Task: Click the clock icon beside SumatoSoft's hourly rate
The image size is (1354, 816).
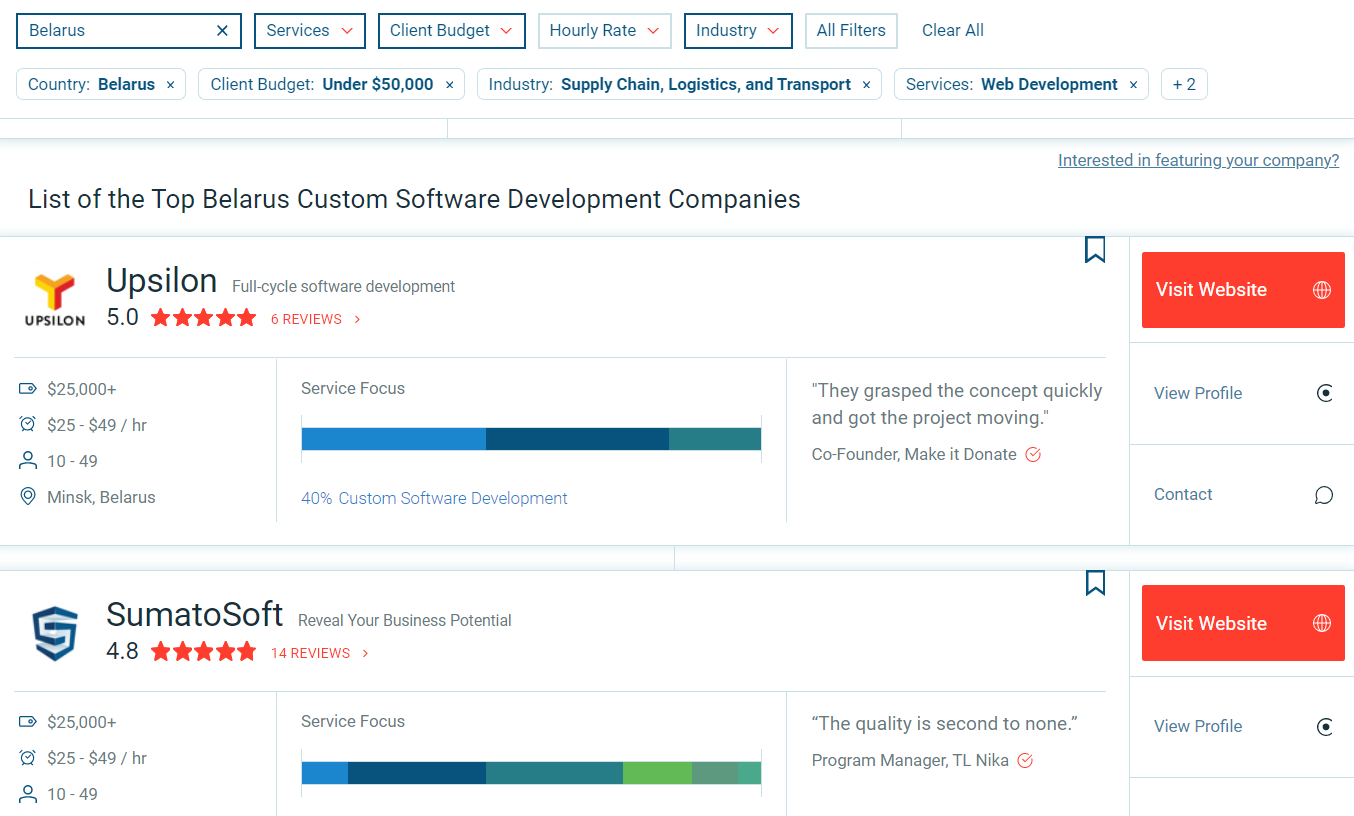Action: [28, 758]
